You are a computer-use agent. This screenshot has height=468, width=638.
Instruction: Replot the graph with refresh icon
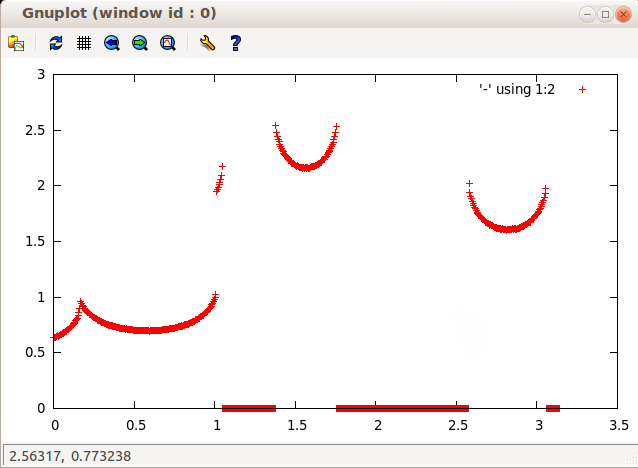(x=56, y=43)
